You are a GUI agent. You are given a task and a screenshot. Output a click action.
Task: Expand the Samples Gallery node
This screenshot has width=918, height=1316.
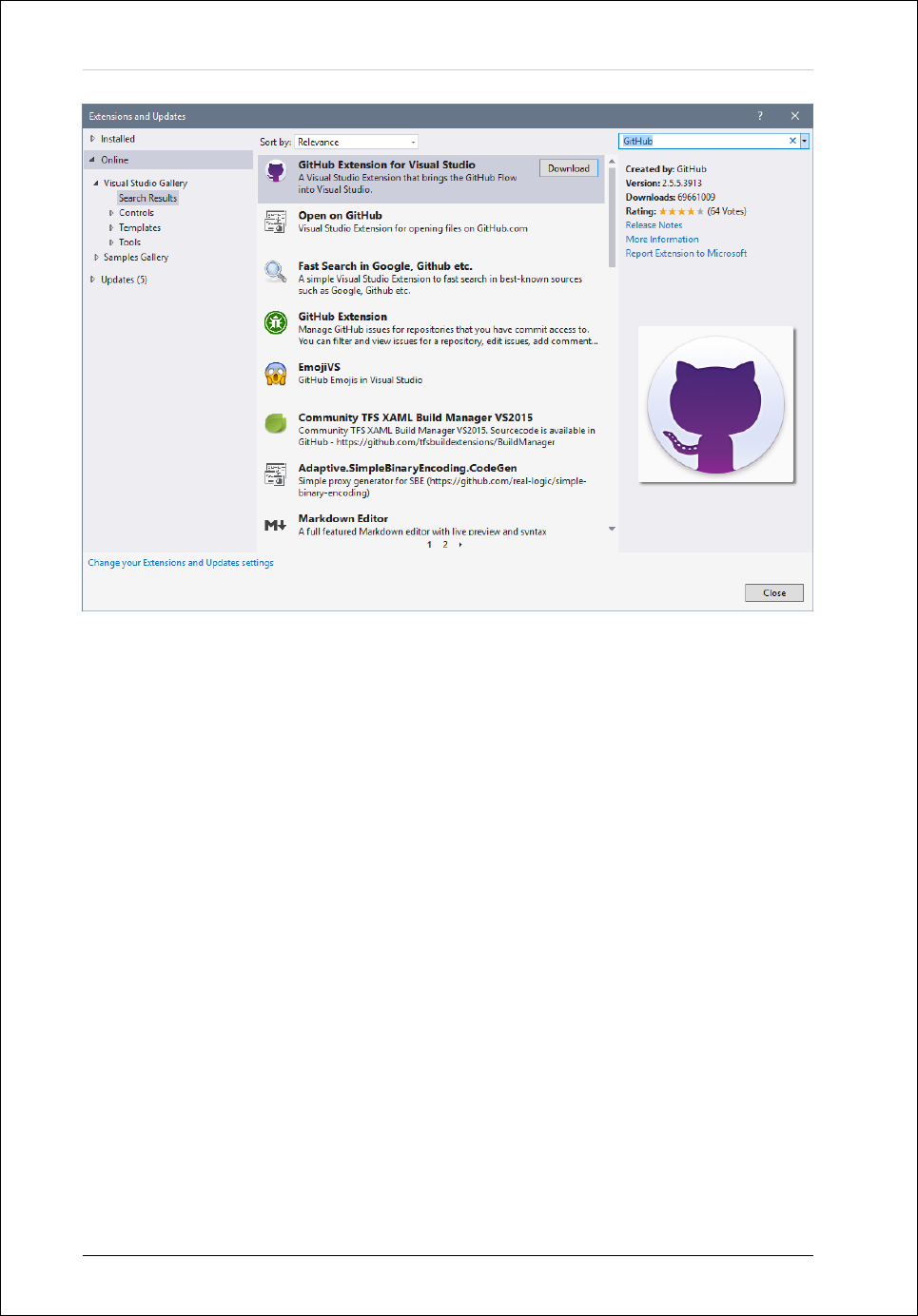pos(96,258)
